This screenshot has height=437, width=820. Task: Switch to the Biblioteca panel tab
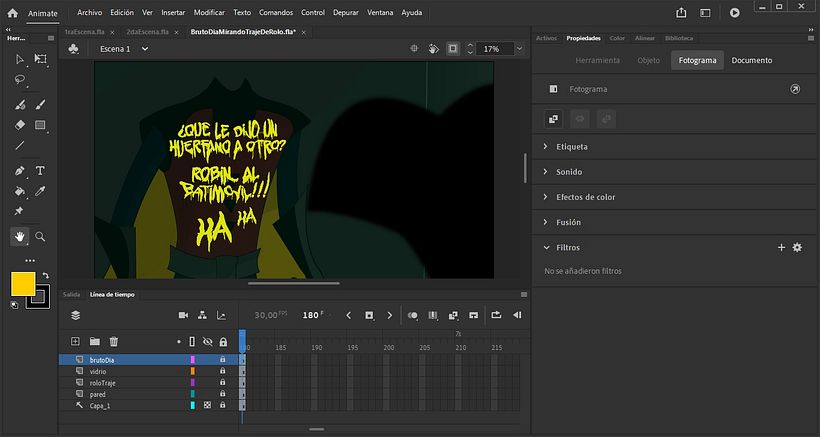click(x=679, y=38)
